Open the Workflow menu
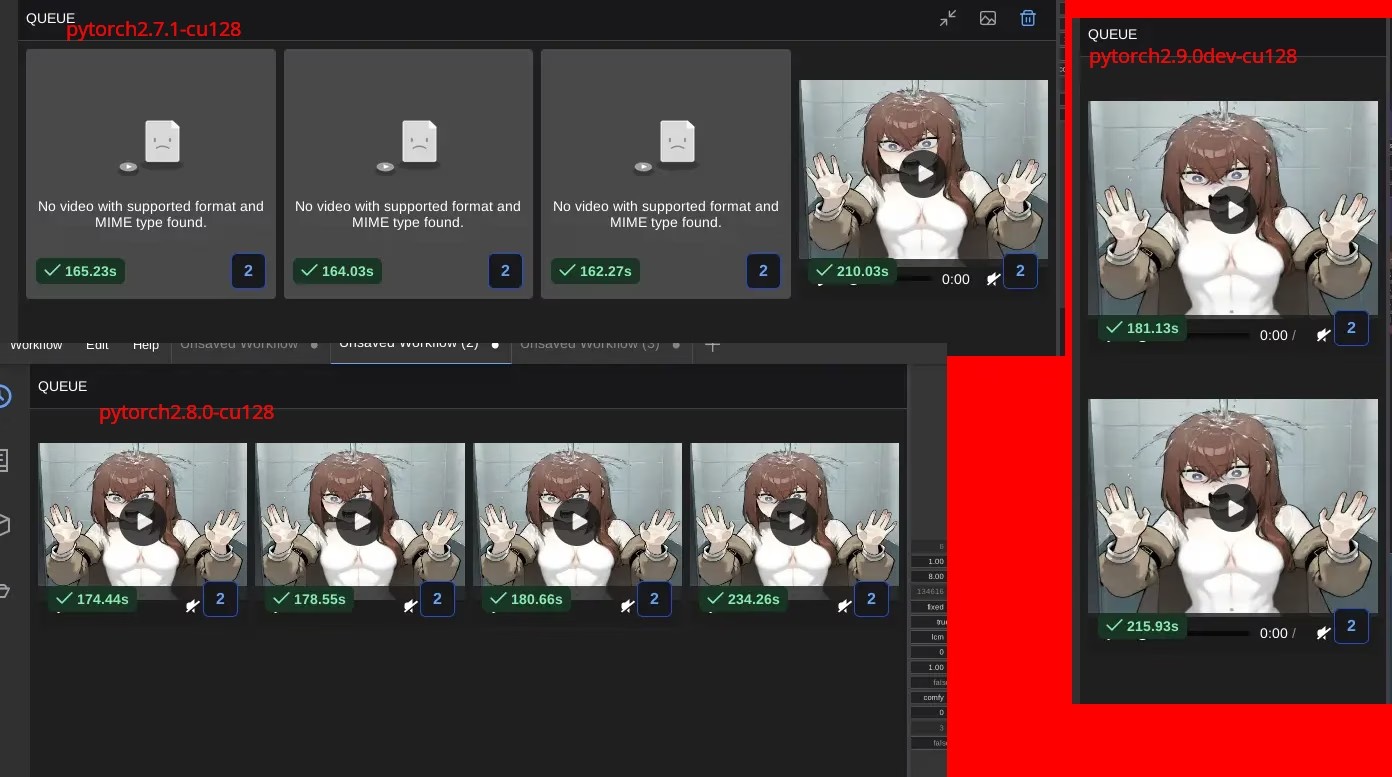 click(x=36, y=345)
